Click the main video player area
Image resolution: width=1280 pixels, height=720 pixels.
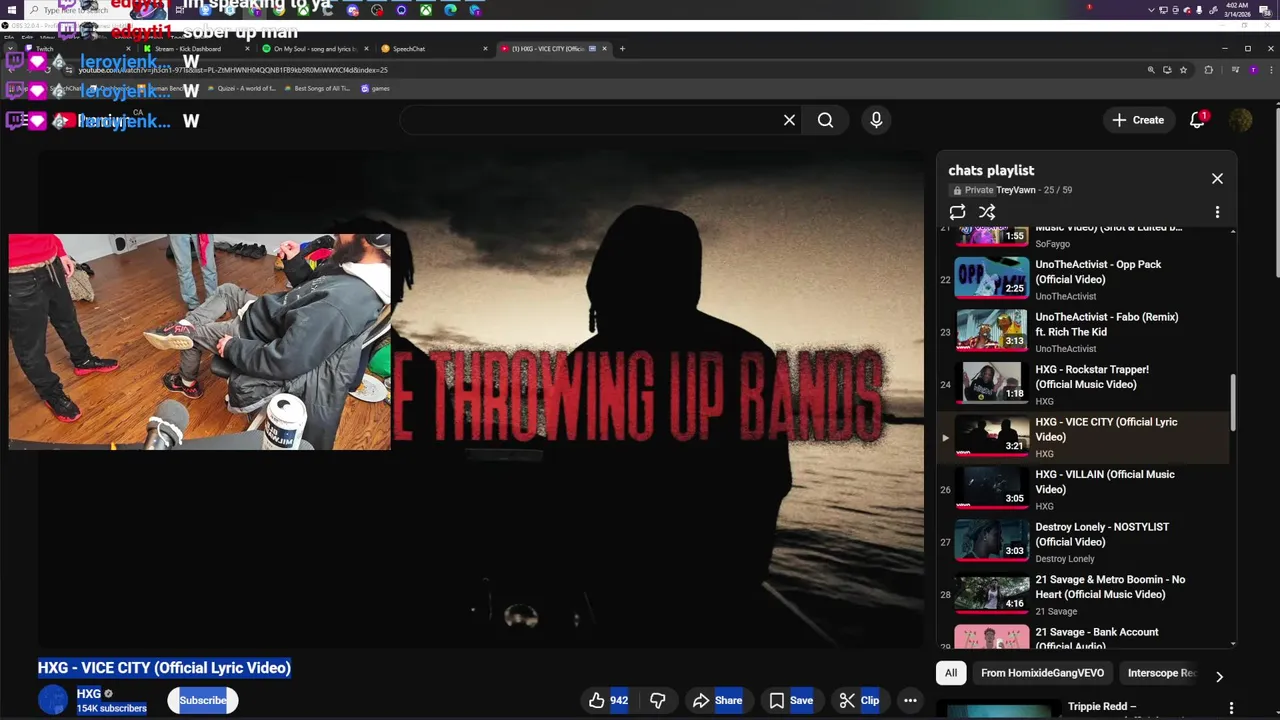tap(481, 400)
